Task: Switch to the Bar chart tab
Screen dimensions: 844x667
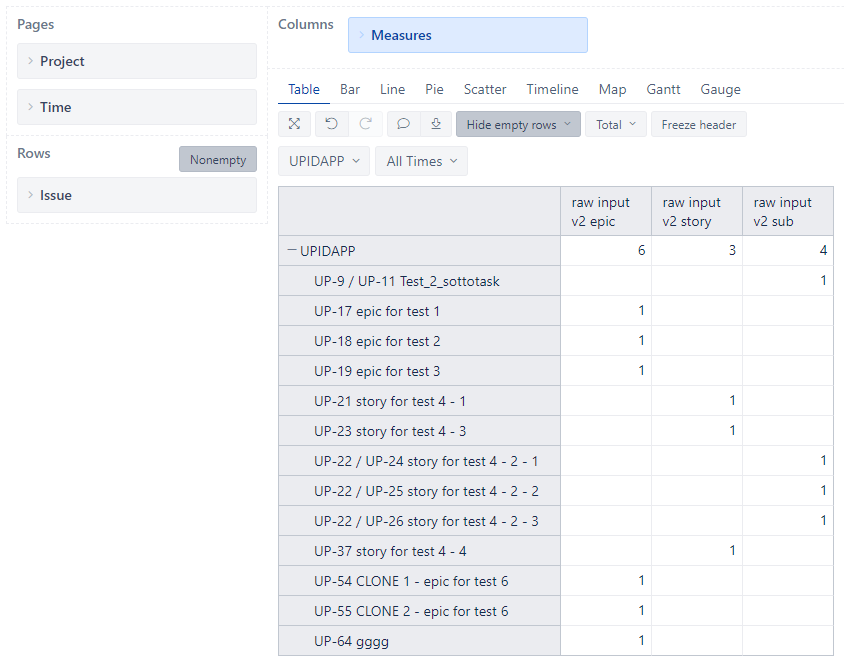Action: (x=350, y=89)
